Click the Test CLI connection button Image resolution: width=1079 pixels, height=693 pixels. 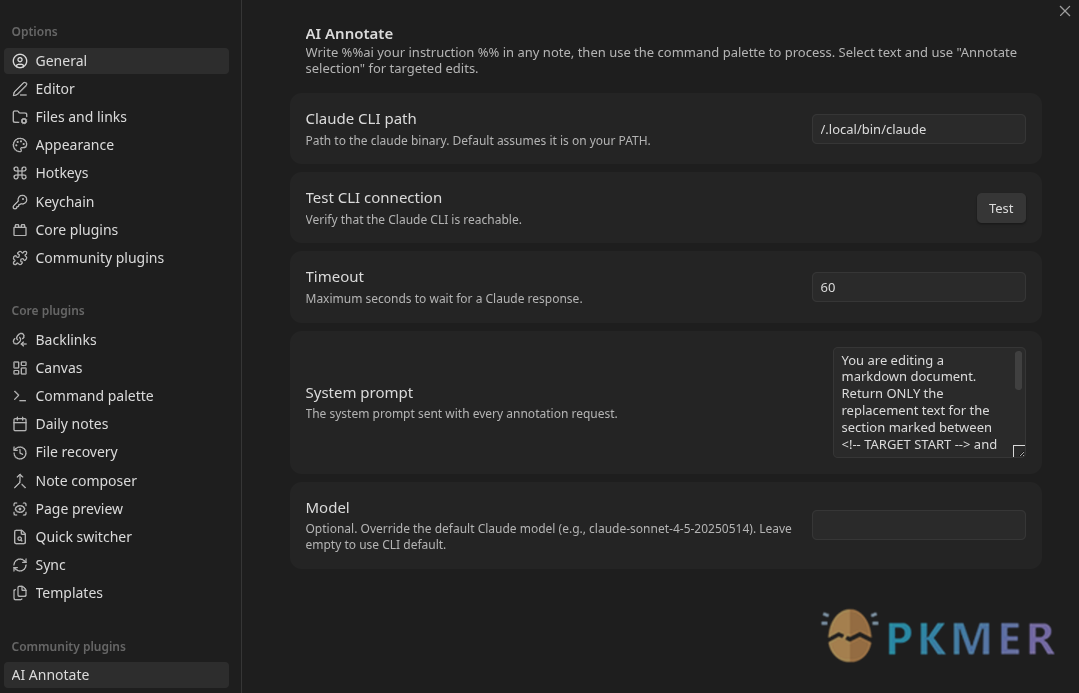click(x=1001, y=209)
